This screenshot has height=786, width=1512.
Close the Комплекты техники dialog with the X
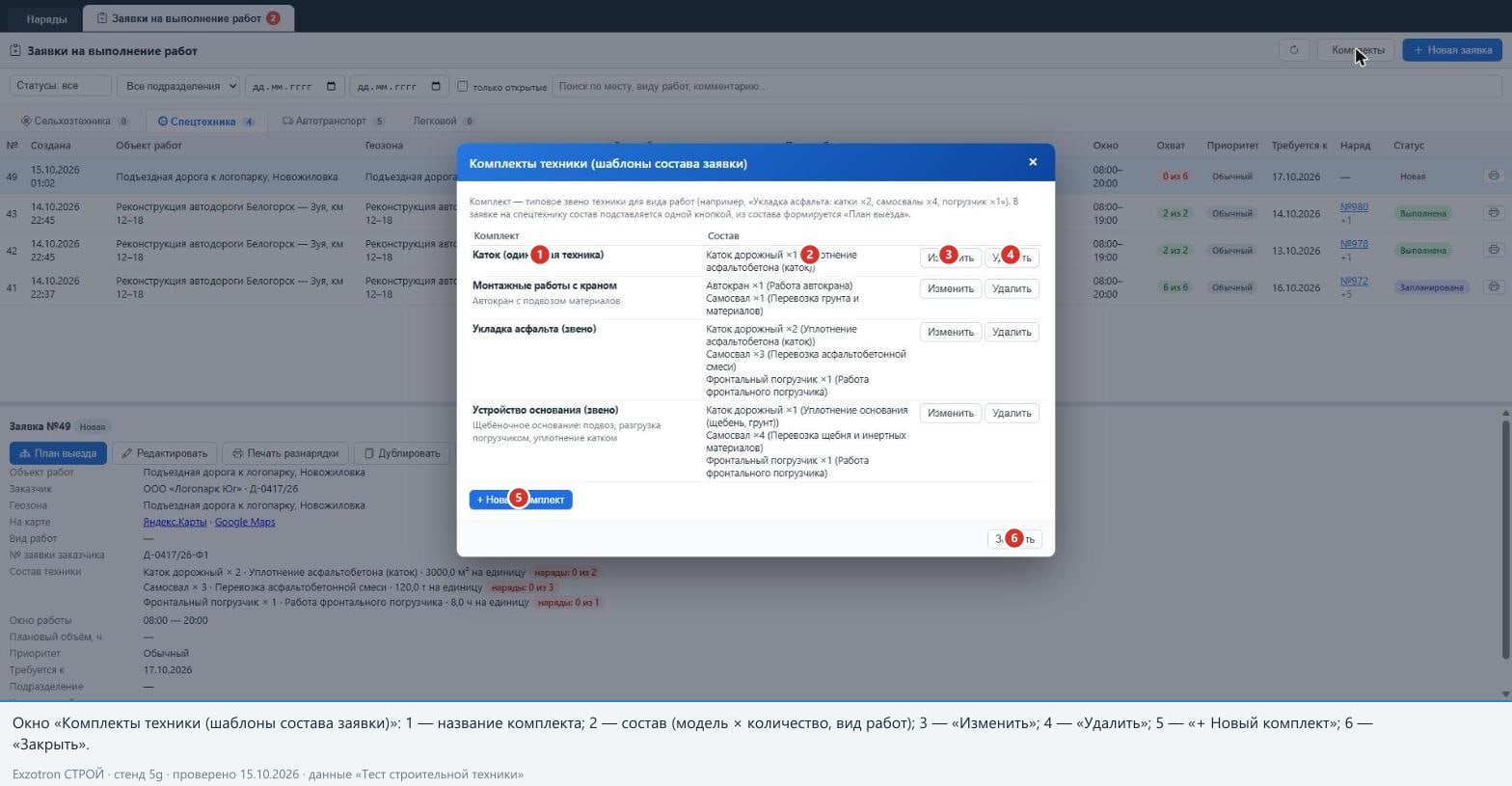[x=1033, y=162]
